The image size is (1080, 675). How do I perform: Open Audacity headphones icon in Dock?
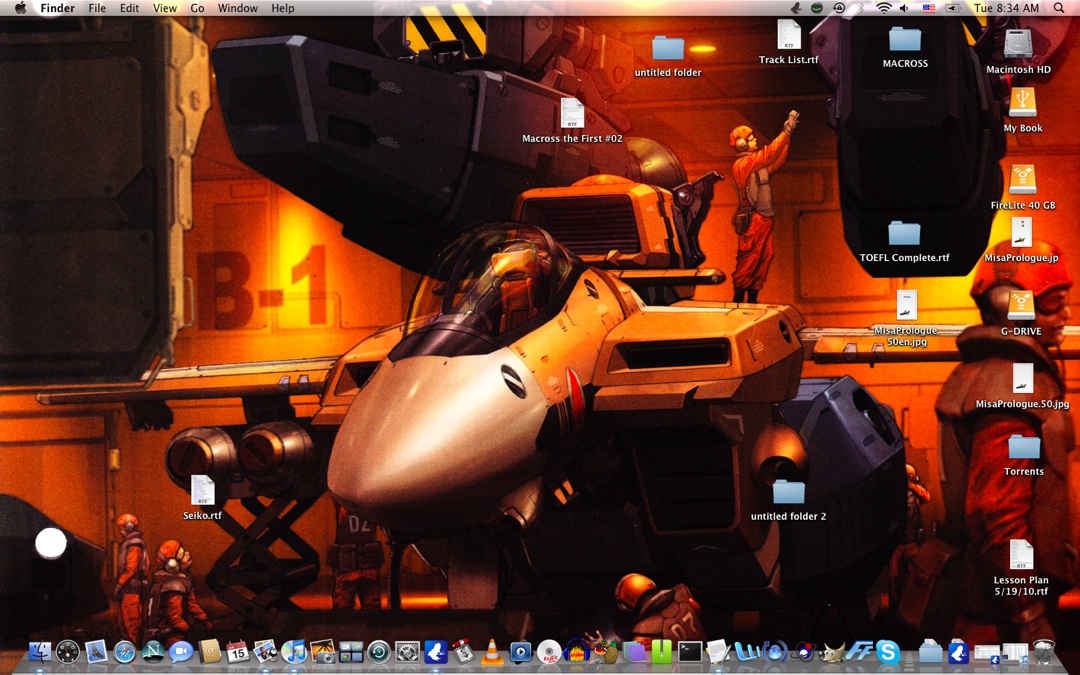577,651
